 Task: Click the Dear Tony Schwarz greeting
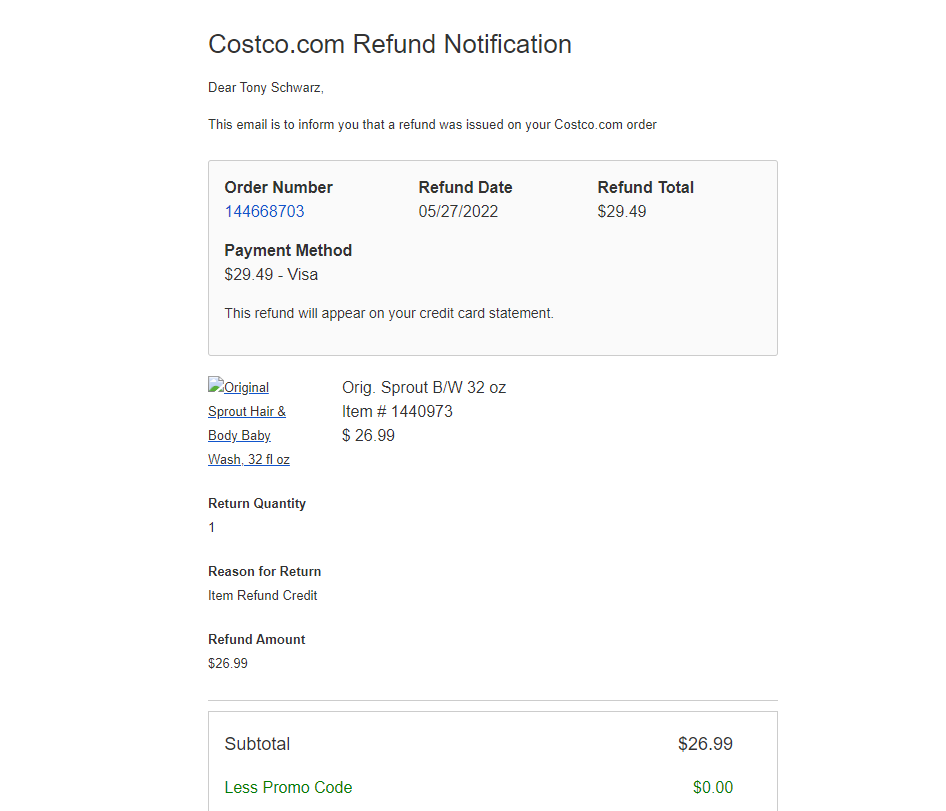pyautogui.click(x=266, y=87)
